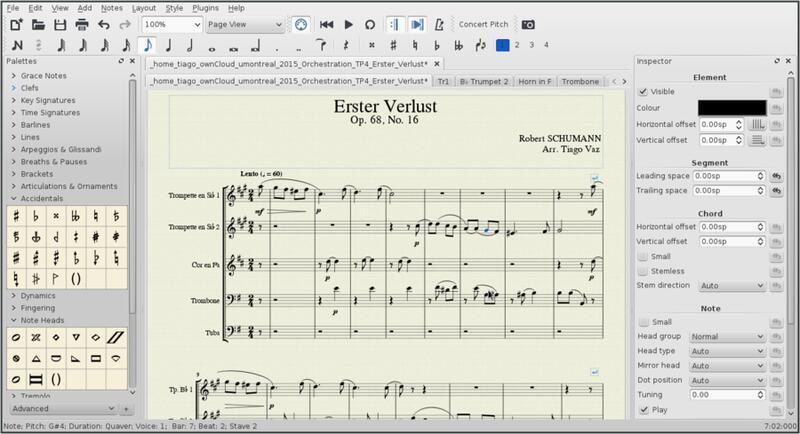This screenshot has height=434, width=800.
Task: Click the black Colour swatch
Action: click(732, 108)
